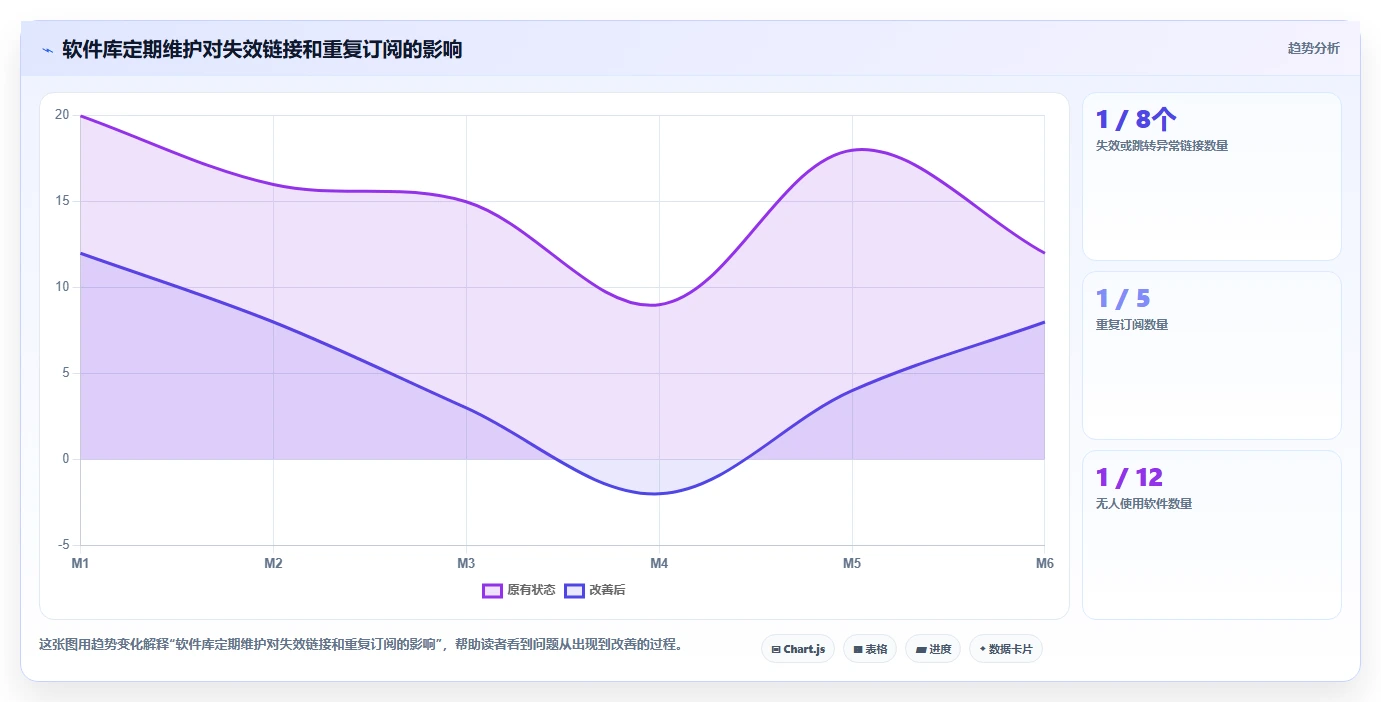Click the description sentence below the chart
This screenshot has width=1381, height=702.
click(363, 644)
